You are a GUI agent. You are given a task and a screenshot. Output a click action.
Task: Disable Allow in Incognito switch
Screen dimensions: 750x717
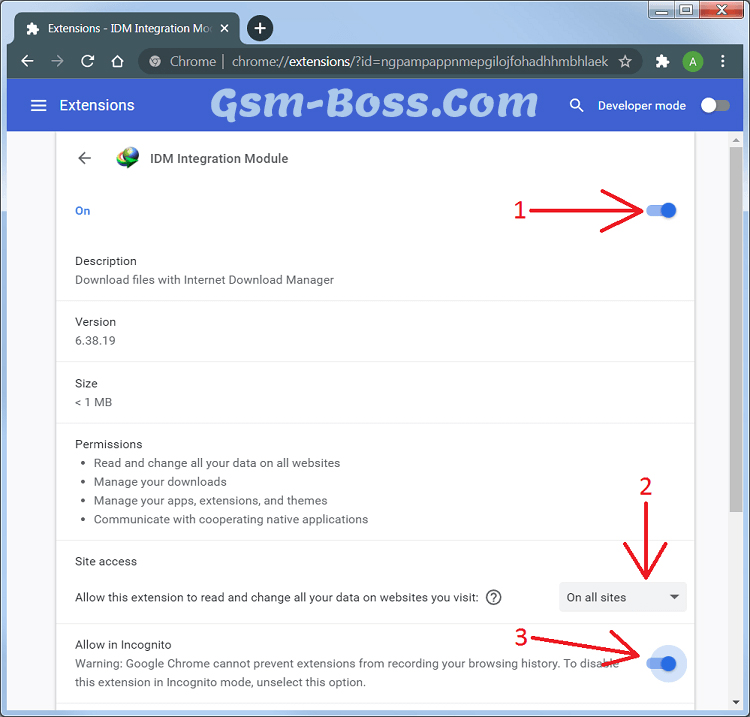pos(661,663)
